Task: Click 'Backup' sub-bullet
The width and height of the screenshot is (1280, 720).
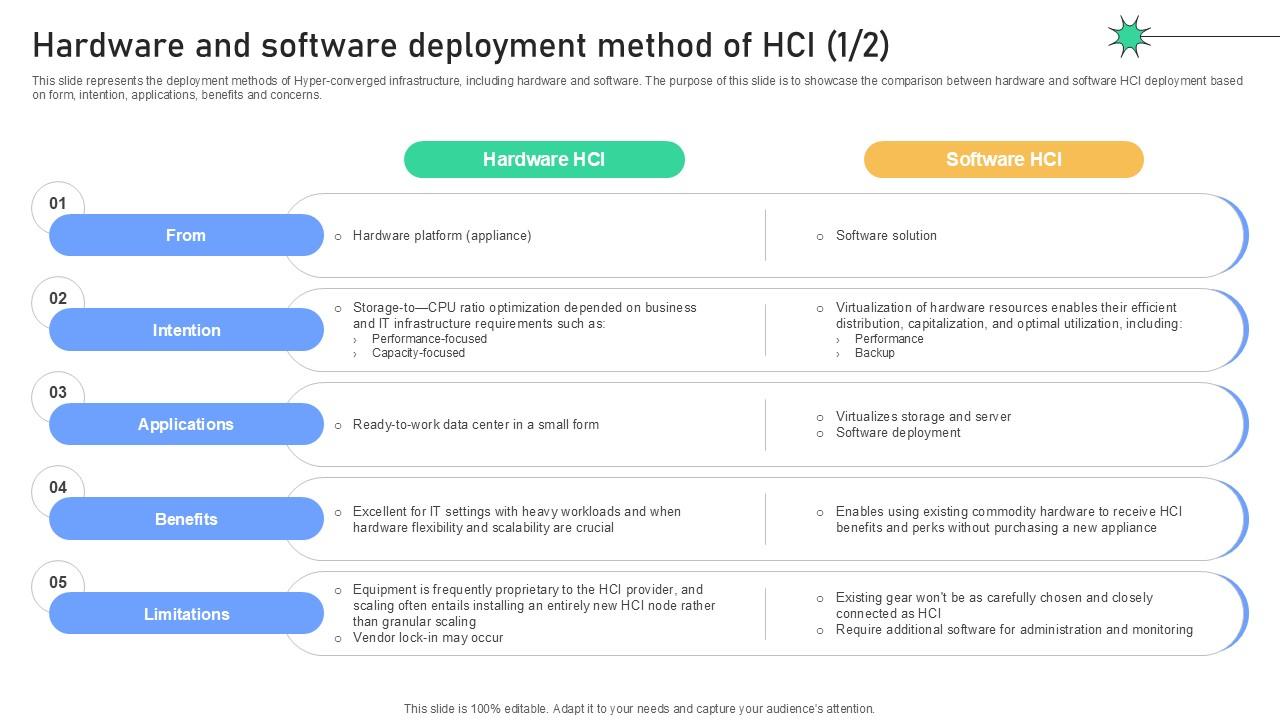Action: (x=875, y=353)
